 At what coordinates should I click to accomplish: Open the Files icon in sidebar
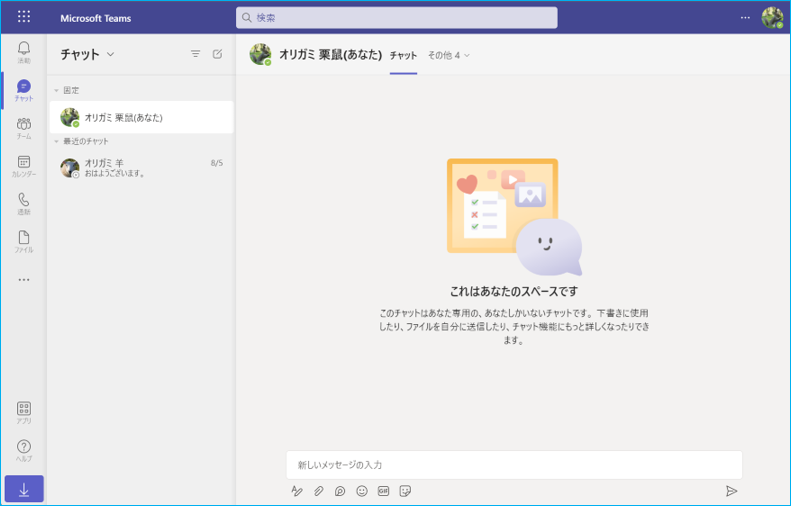(24, 241)
